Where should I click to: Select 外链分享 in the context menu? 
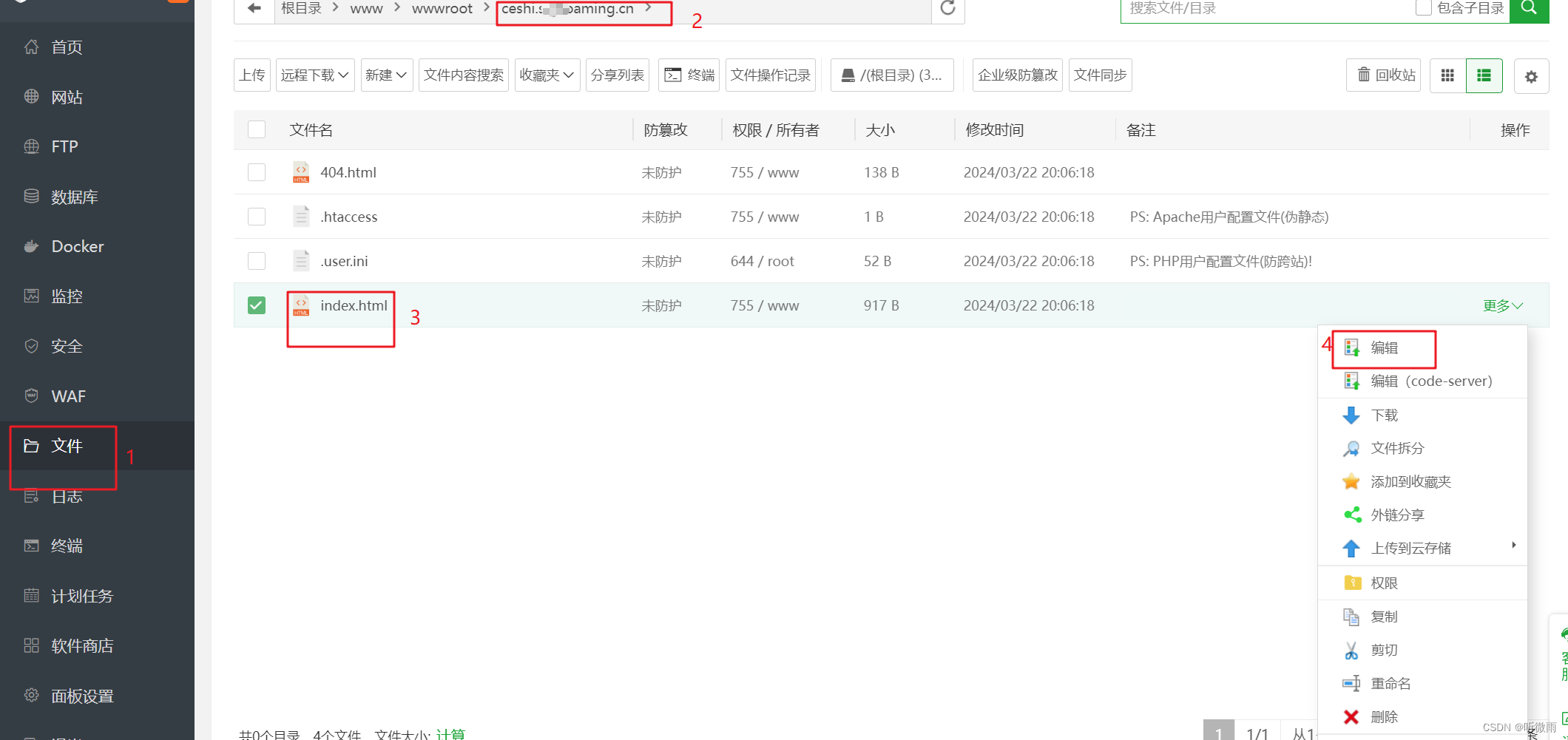(1422, 515)
